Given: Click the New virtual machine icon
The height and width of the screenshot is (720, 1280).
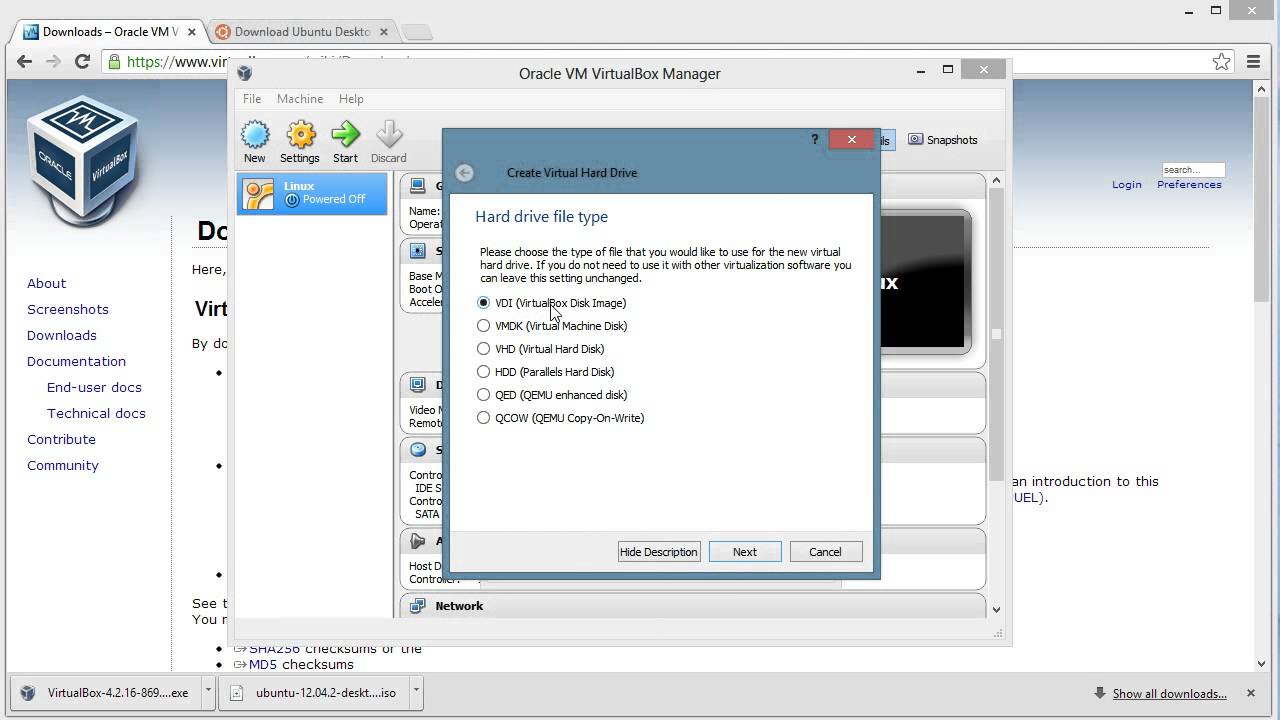Looking at the screenshot, I should [255, 135].
